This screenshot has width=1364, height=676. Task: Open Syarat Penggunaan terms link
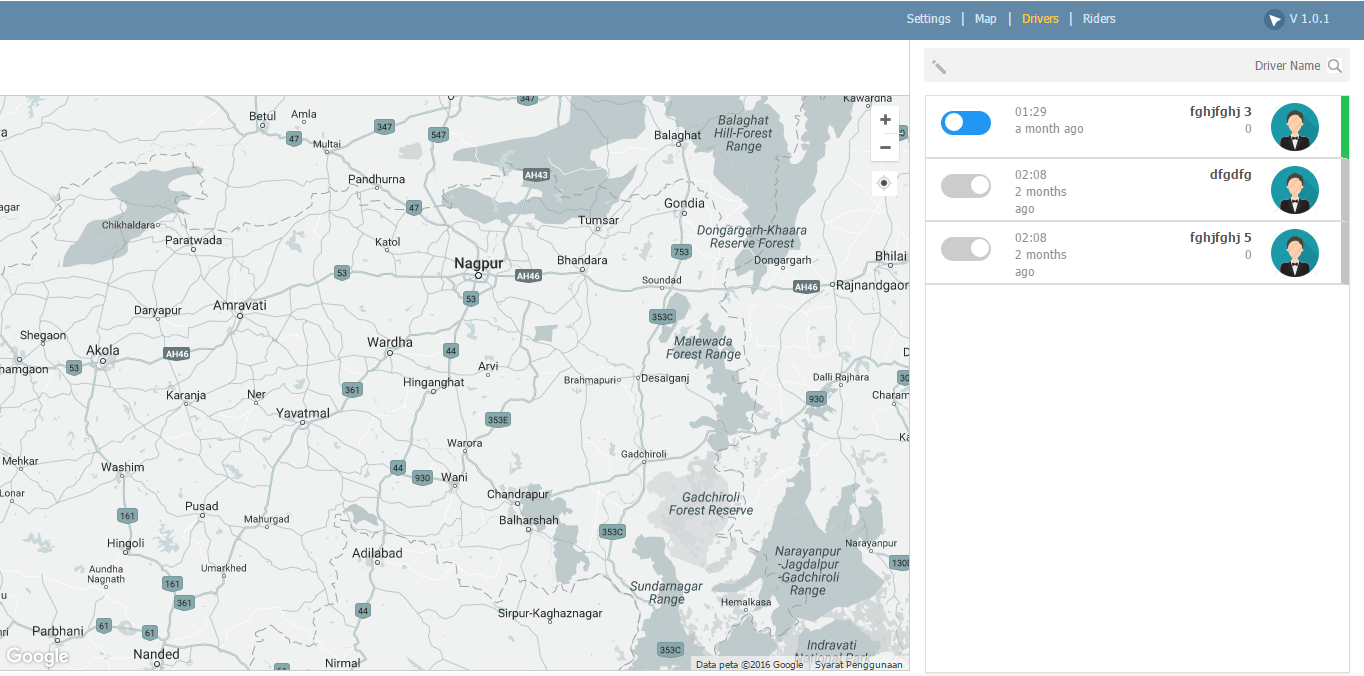click(858, 664)
